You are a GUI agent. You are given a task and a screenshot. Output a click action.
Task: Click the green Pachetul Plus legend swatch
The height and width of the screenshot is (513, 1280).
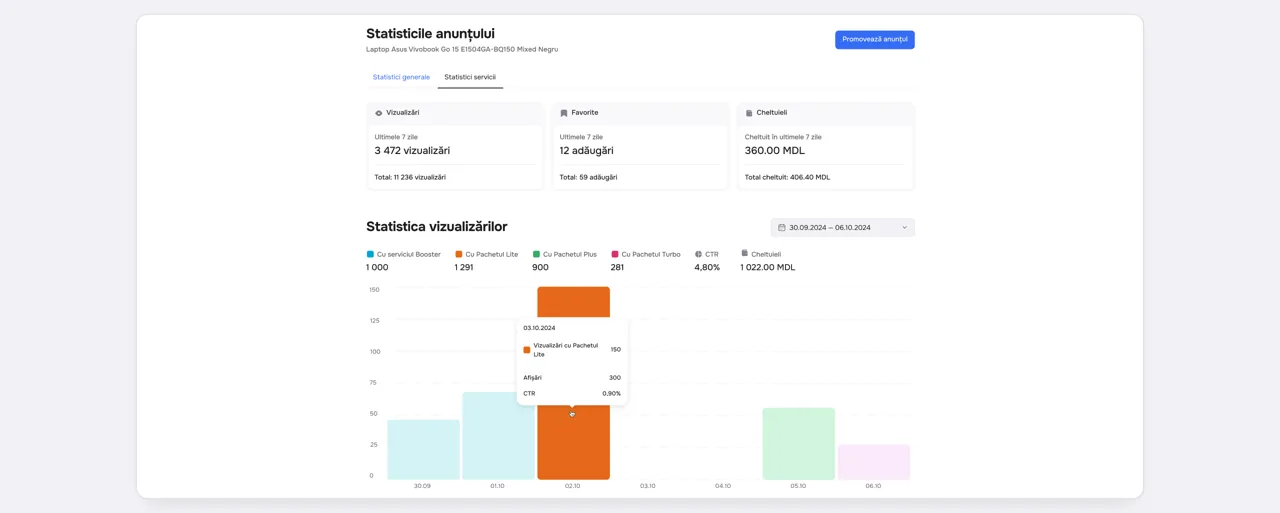coord(536,254)
